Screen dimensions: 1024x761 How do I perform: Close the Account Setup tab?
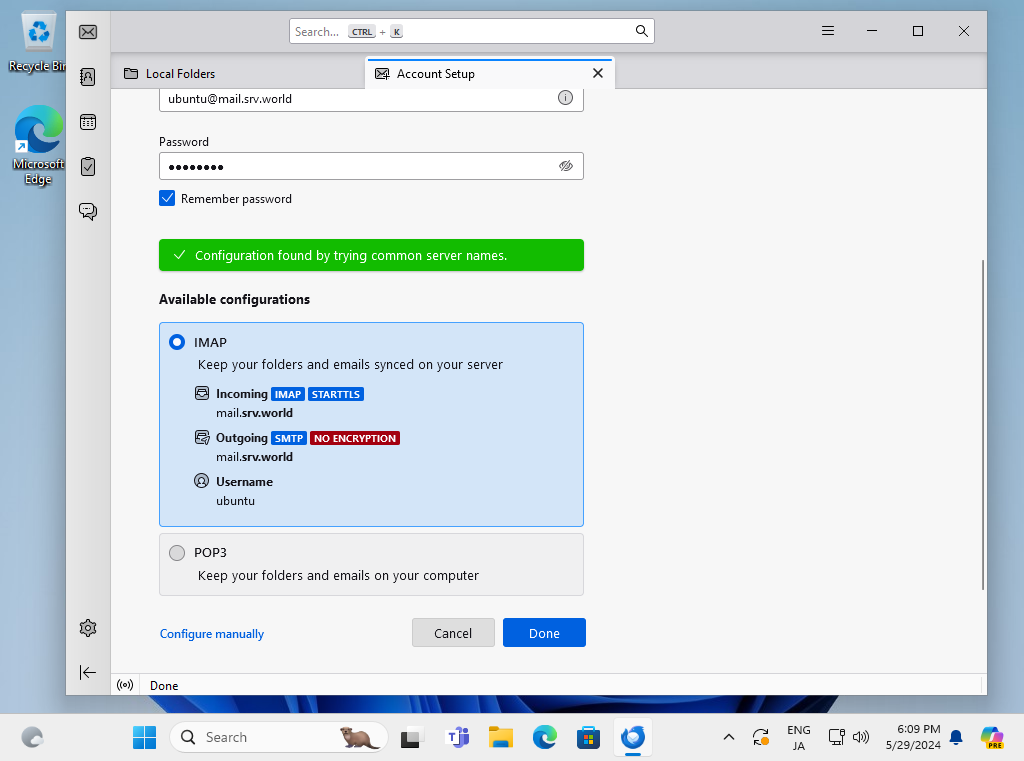tap(598, 73)
